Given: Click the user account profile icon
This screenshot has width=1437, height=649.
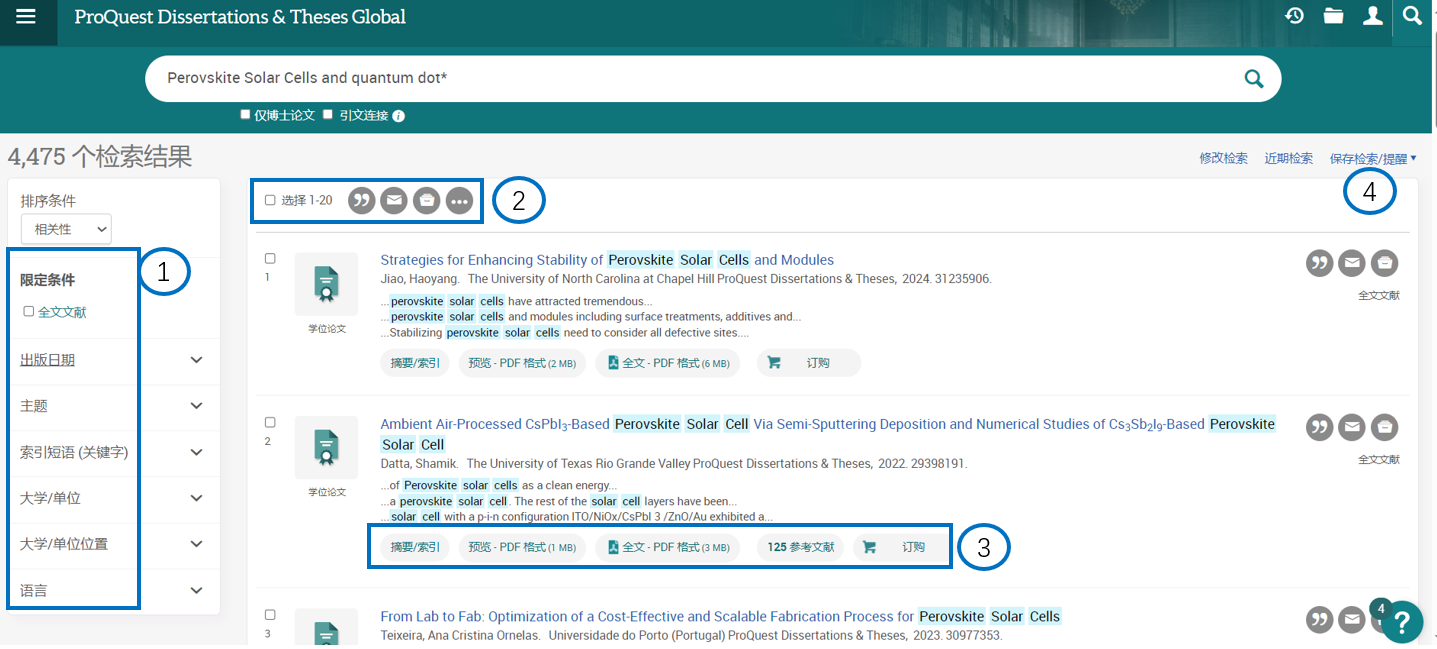Looking at the screenshot, I should tap(1373, 16).
